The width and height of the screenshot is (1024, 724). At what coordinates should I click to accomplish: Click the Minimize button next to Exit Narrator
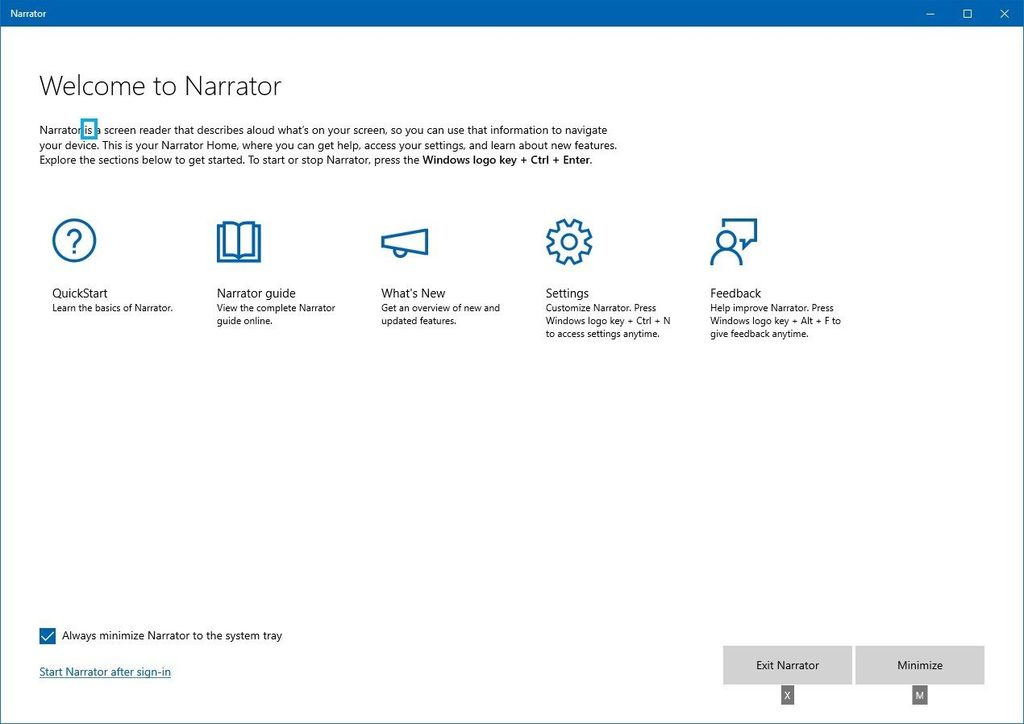coord(919,664)
